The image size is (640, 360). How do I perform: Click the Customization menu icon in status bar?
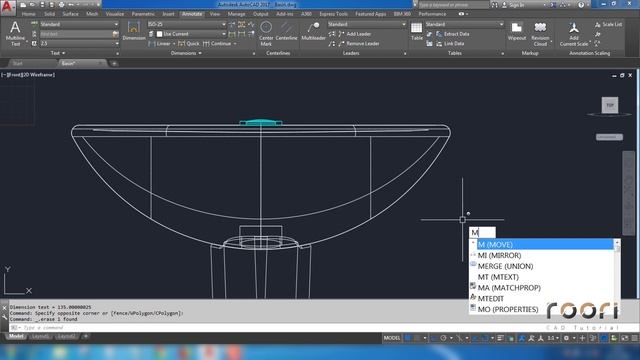[x=635, y=338]
